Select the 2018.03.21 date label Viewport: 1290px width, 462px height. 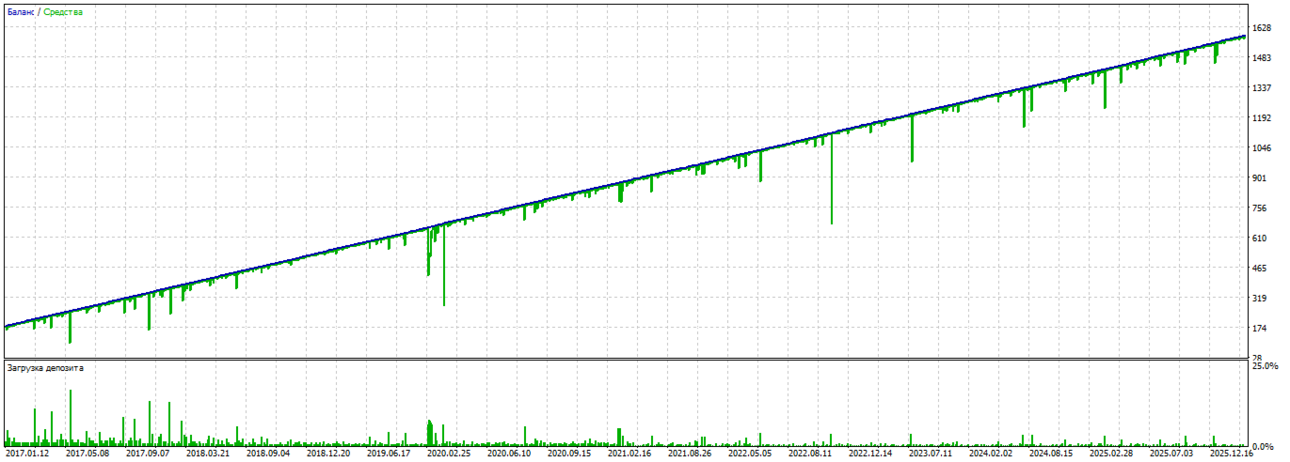(207, 453)
